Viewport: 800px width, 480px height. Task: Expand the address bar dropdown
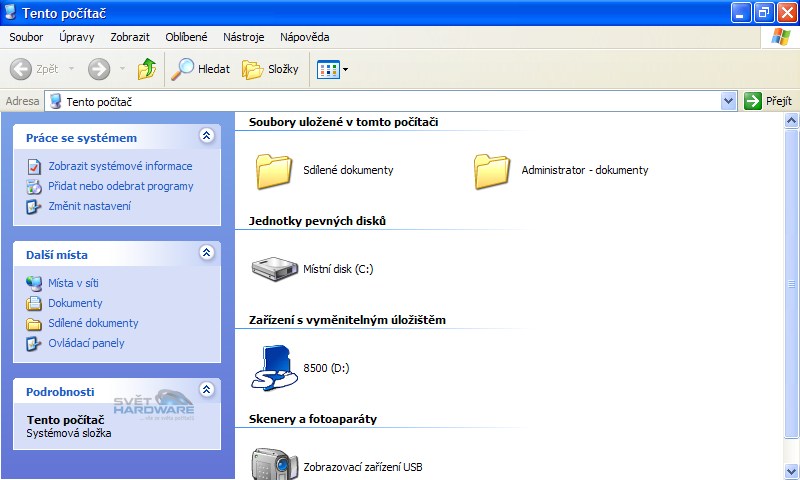[x=728, y=101]
